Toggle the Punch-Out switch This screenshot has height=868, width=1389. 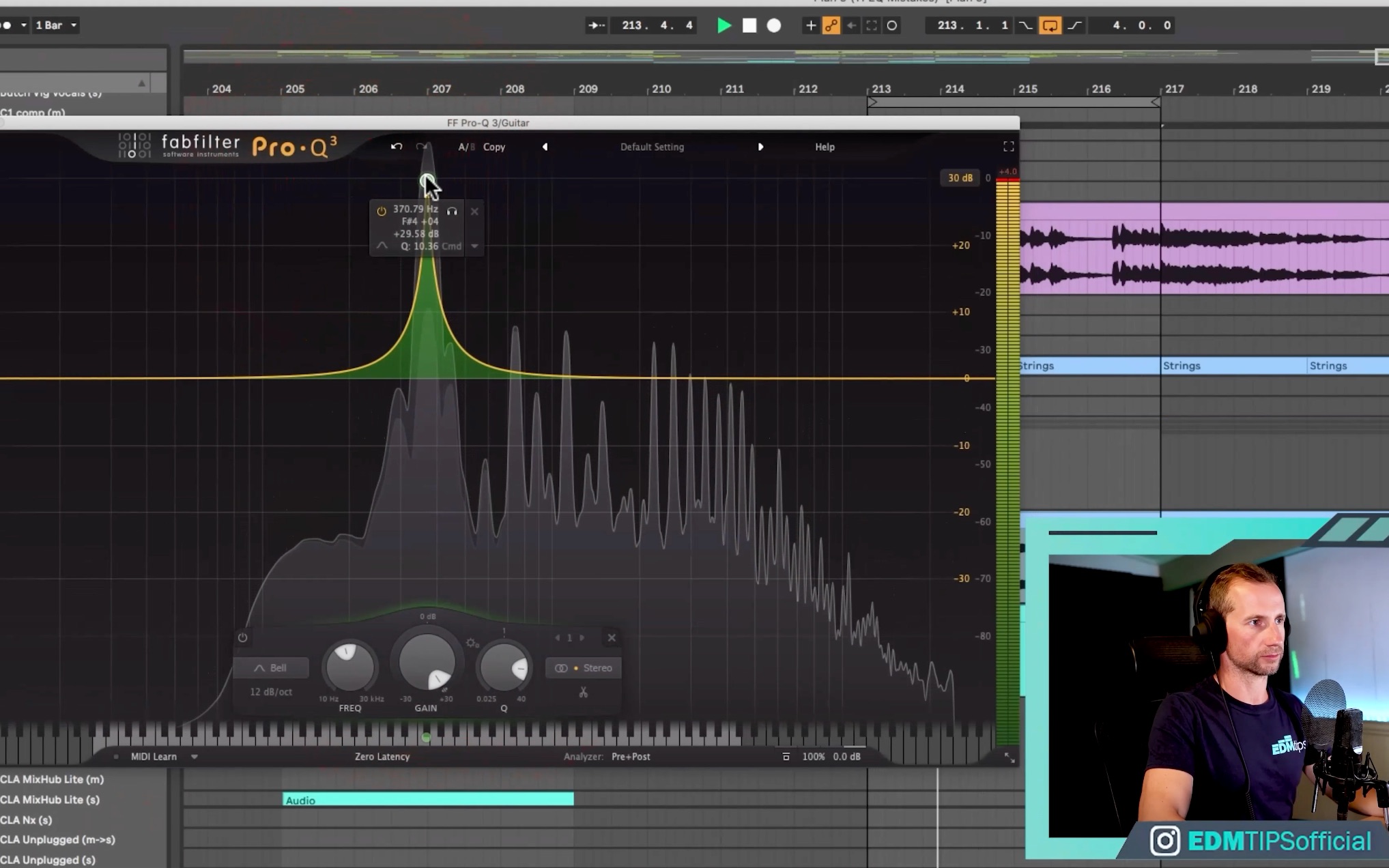[1074, 25]
